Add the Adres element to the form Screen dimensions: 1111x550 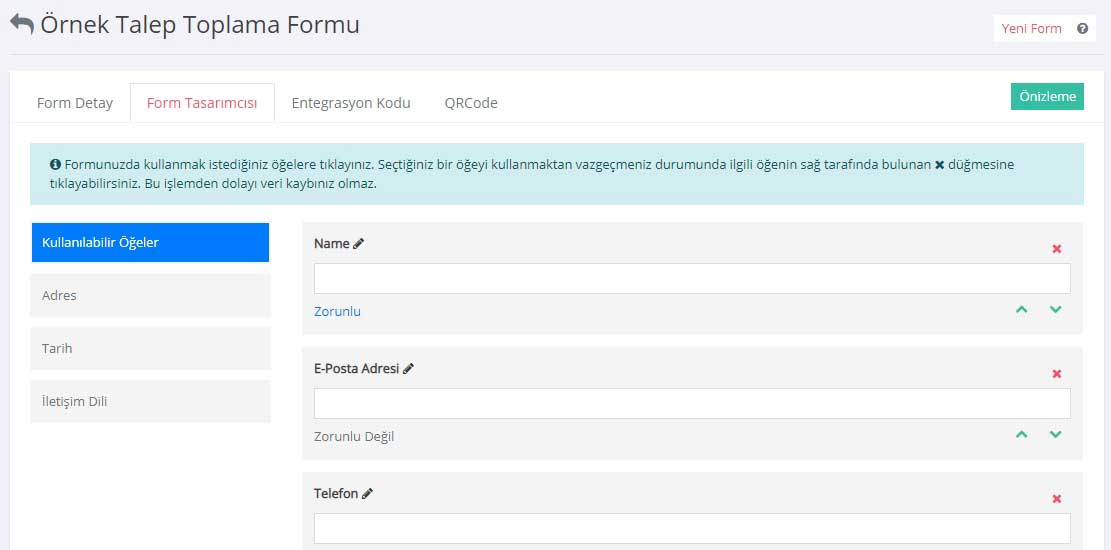click(x=150, y=296)
